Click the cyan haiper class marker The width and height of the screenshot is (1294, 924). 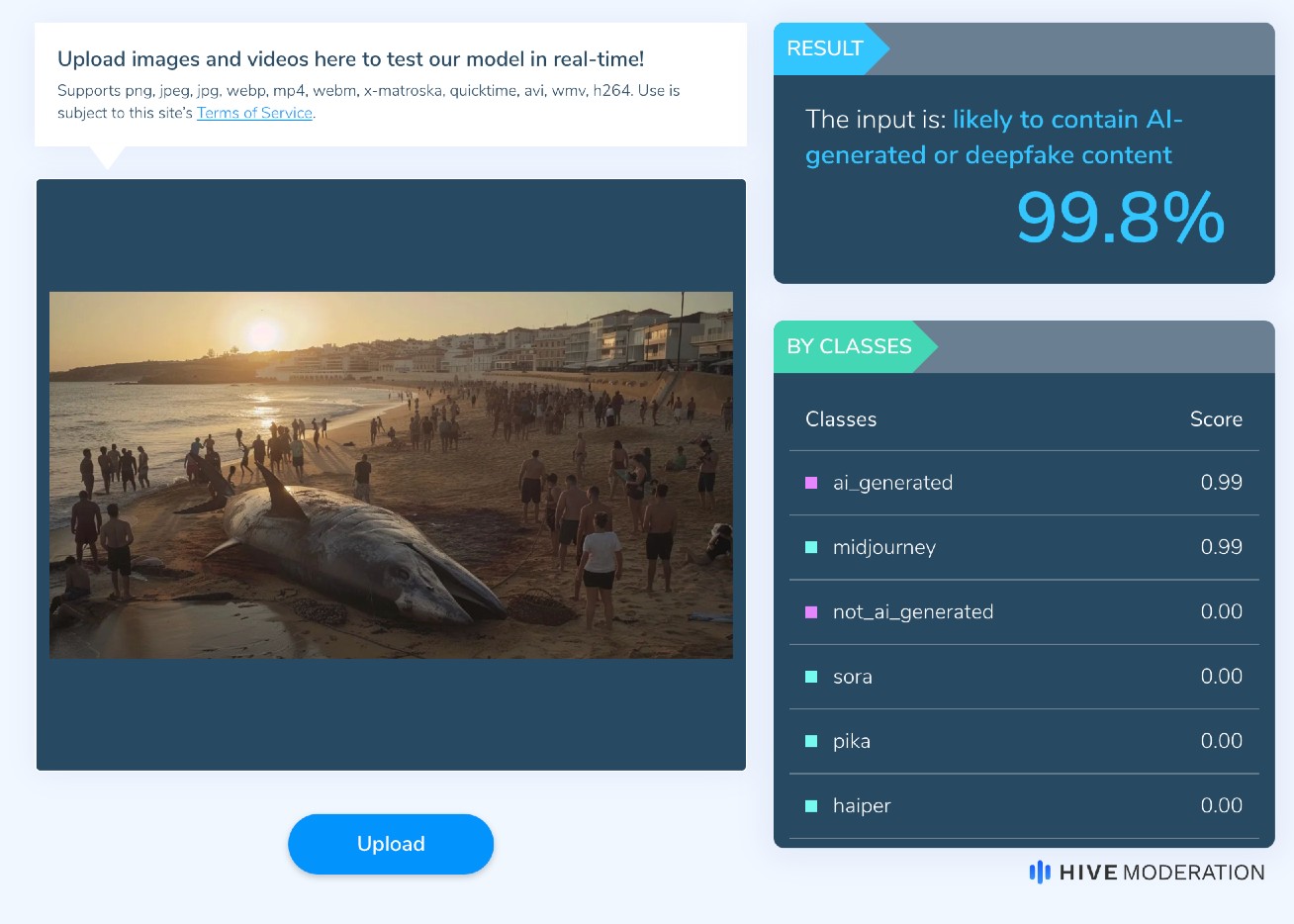811,806
